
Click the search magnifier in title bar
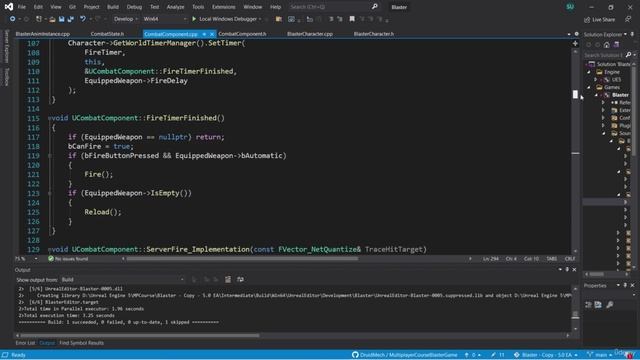click(x=375, y=7)
